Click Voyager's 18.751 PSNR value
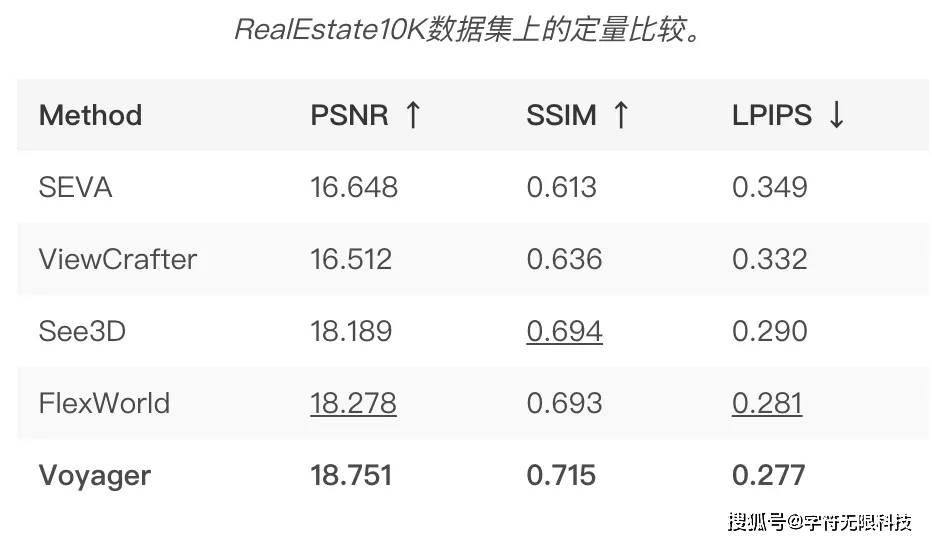 pos(351,475)
